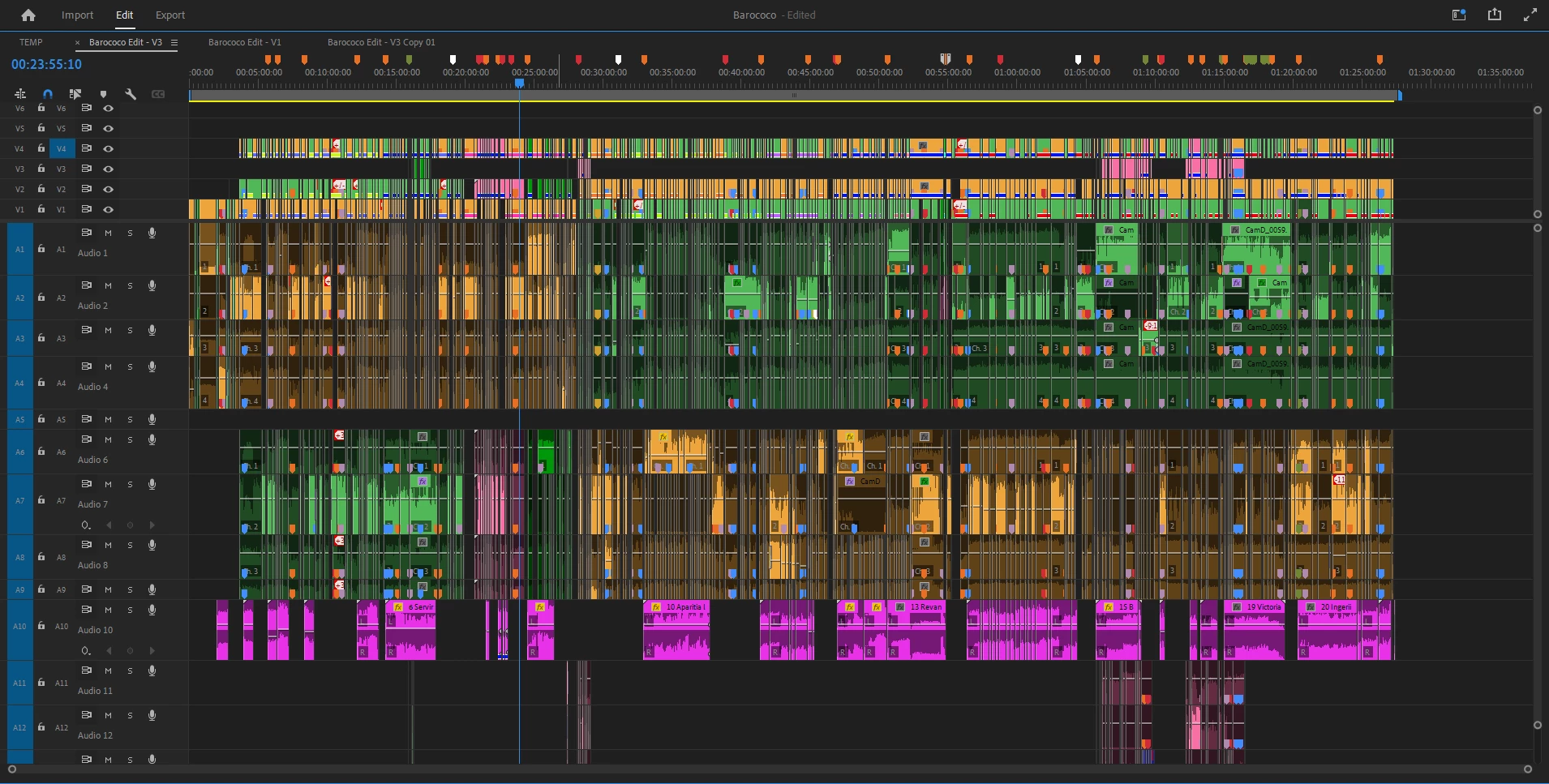Image resolution: width=1549 pixels, height=784 pixels.
Task: Click the V5 source patching label
Action: tap(19, 128)
